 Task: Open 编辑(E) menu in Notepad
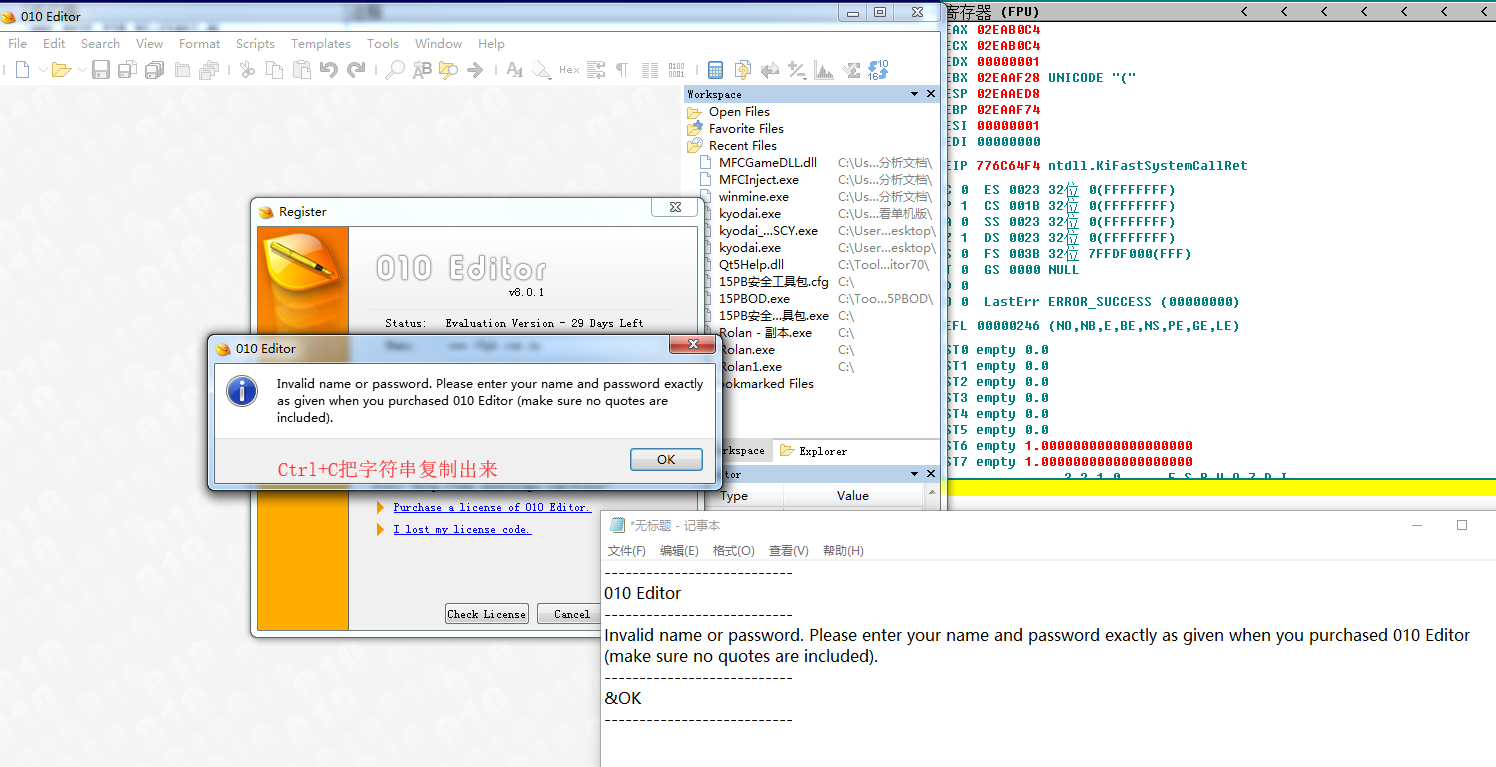(679, 551)
